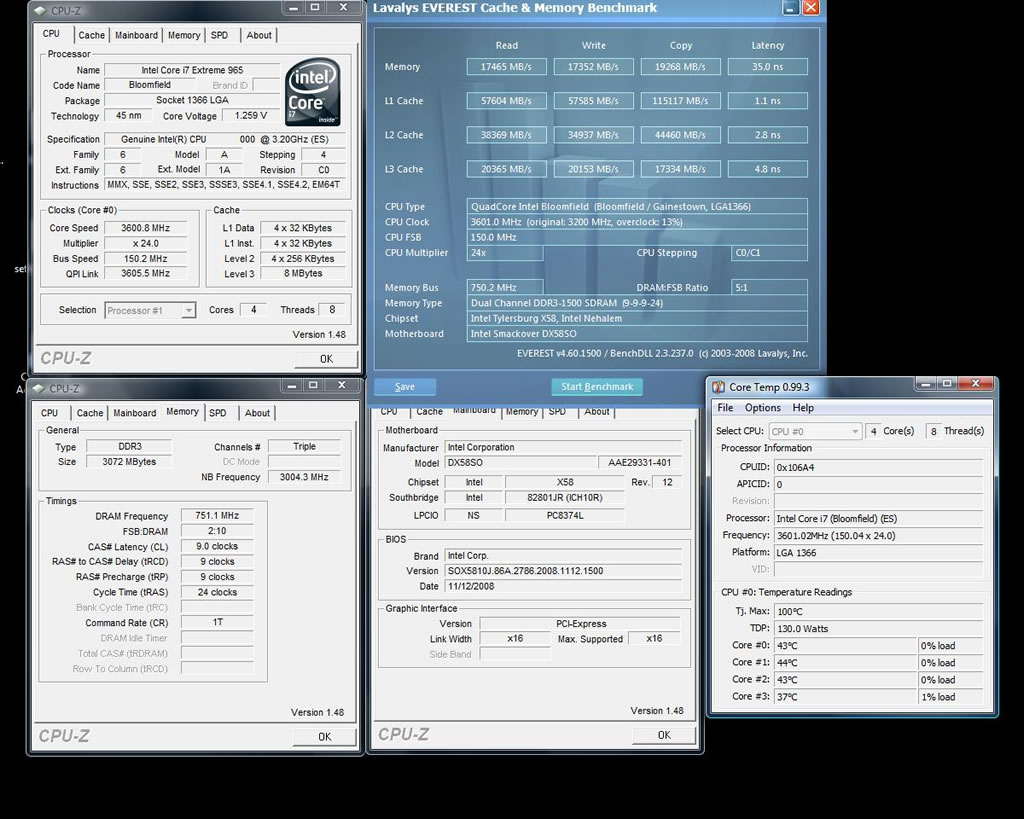
Task: Click the Core Speed value 3600.8 MHz
Action: point(145,228)
